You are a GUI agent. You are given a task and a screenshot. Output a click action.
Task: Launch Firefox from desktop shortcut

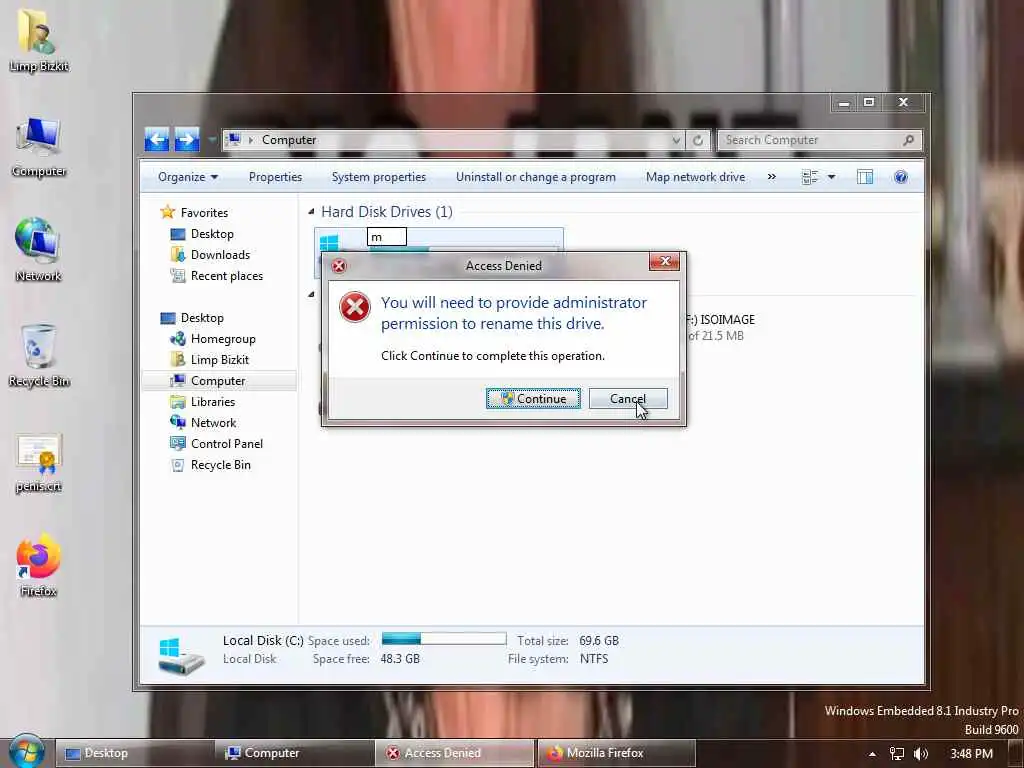coord(39,566)
